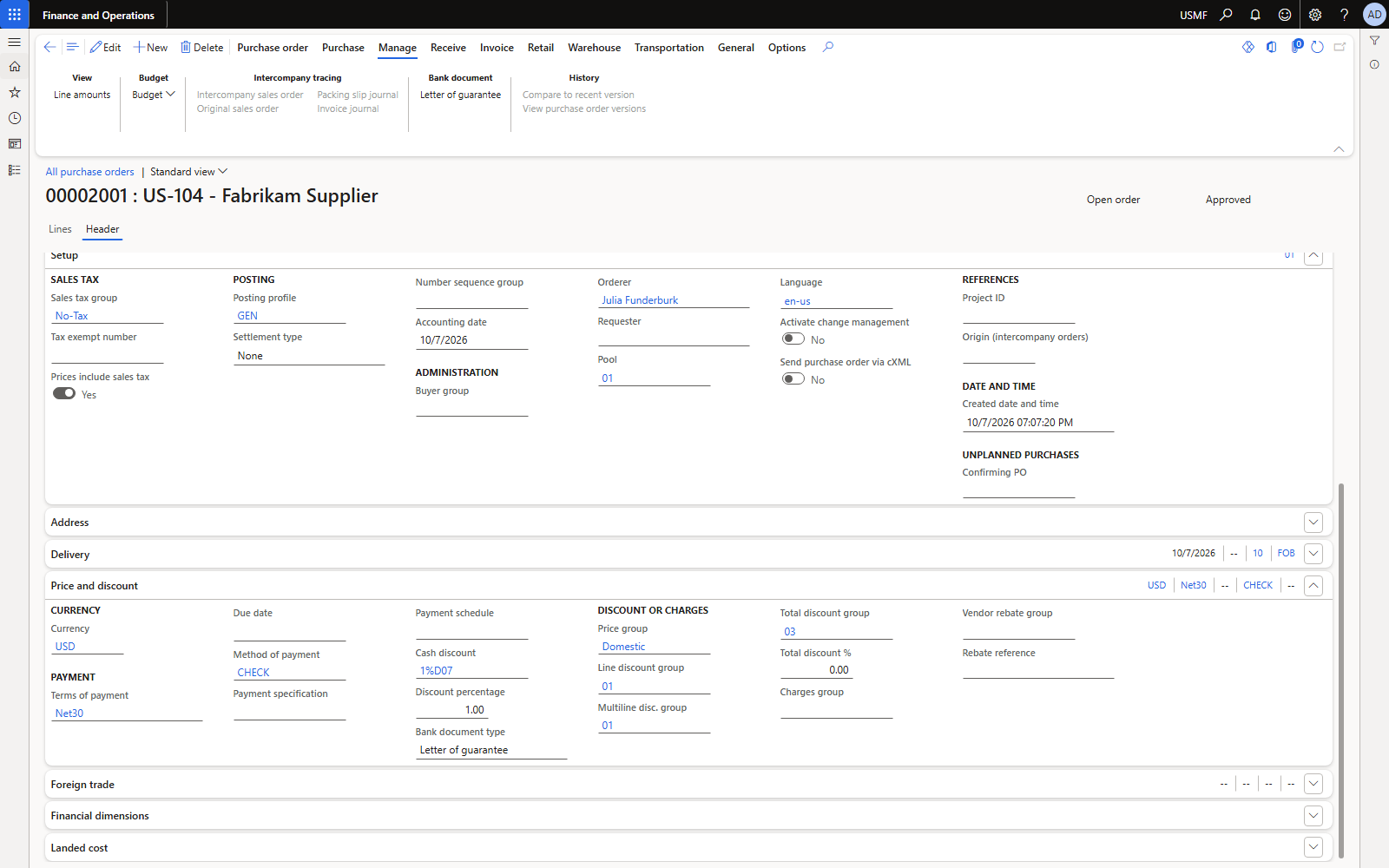Go to the Home icon in sidebar

[x=15, y=66]
